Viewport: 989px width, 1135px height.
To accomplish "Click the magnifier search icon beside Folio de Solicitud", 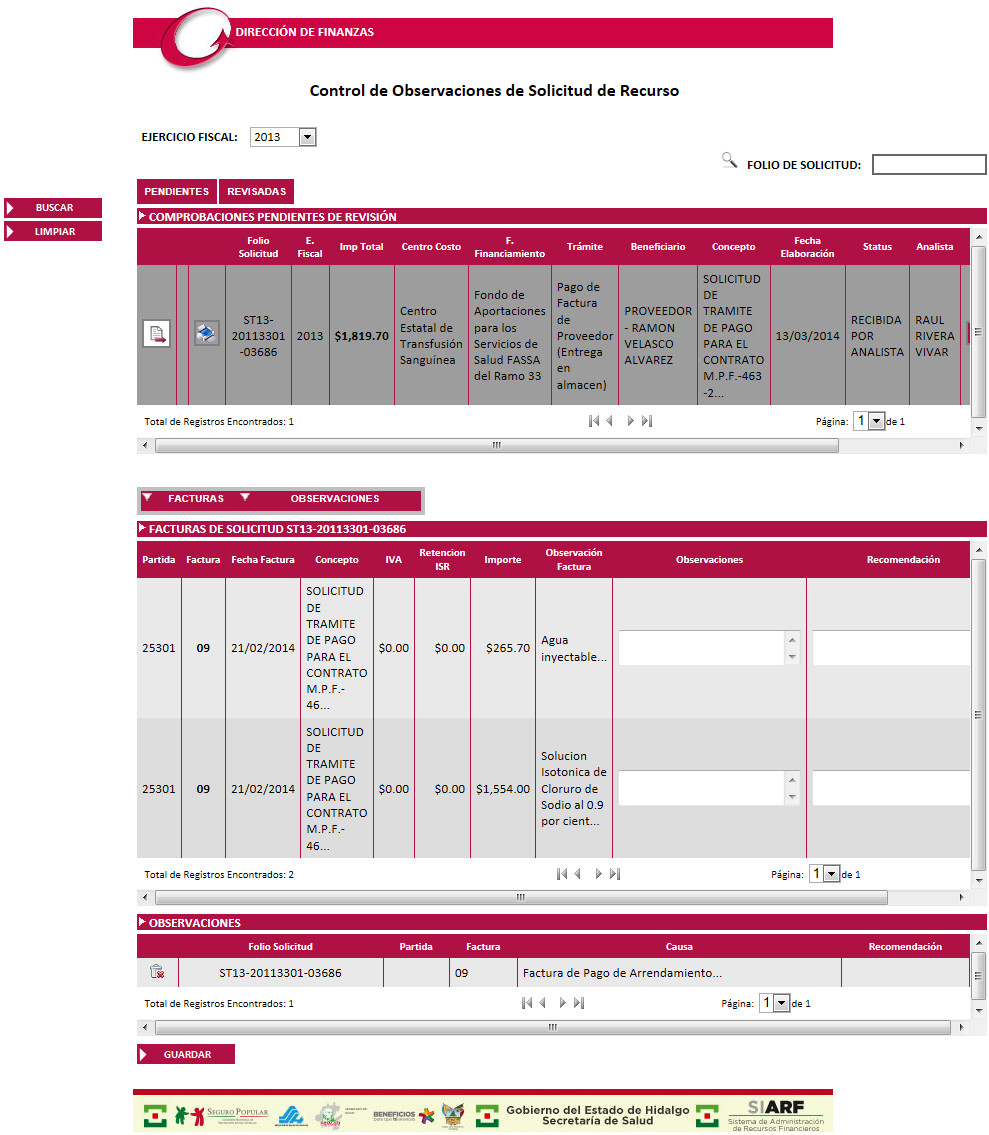I will [729, 161].
